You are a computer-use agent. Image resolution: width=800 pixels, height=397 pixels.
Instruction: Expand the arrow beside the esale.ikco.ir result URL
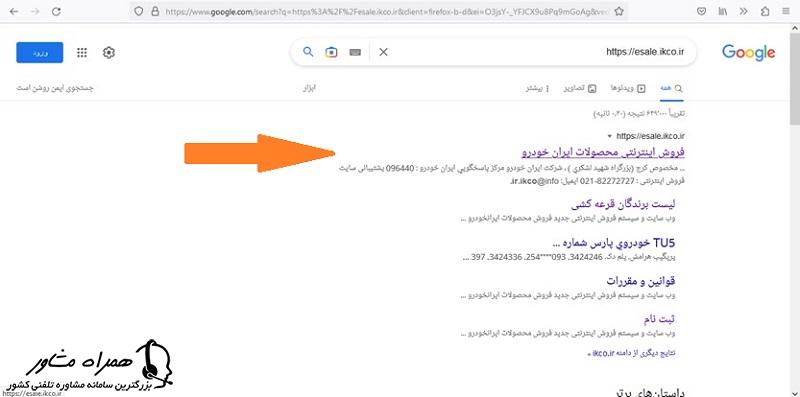click(610, 136)
